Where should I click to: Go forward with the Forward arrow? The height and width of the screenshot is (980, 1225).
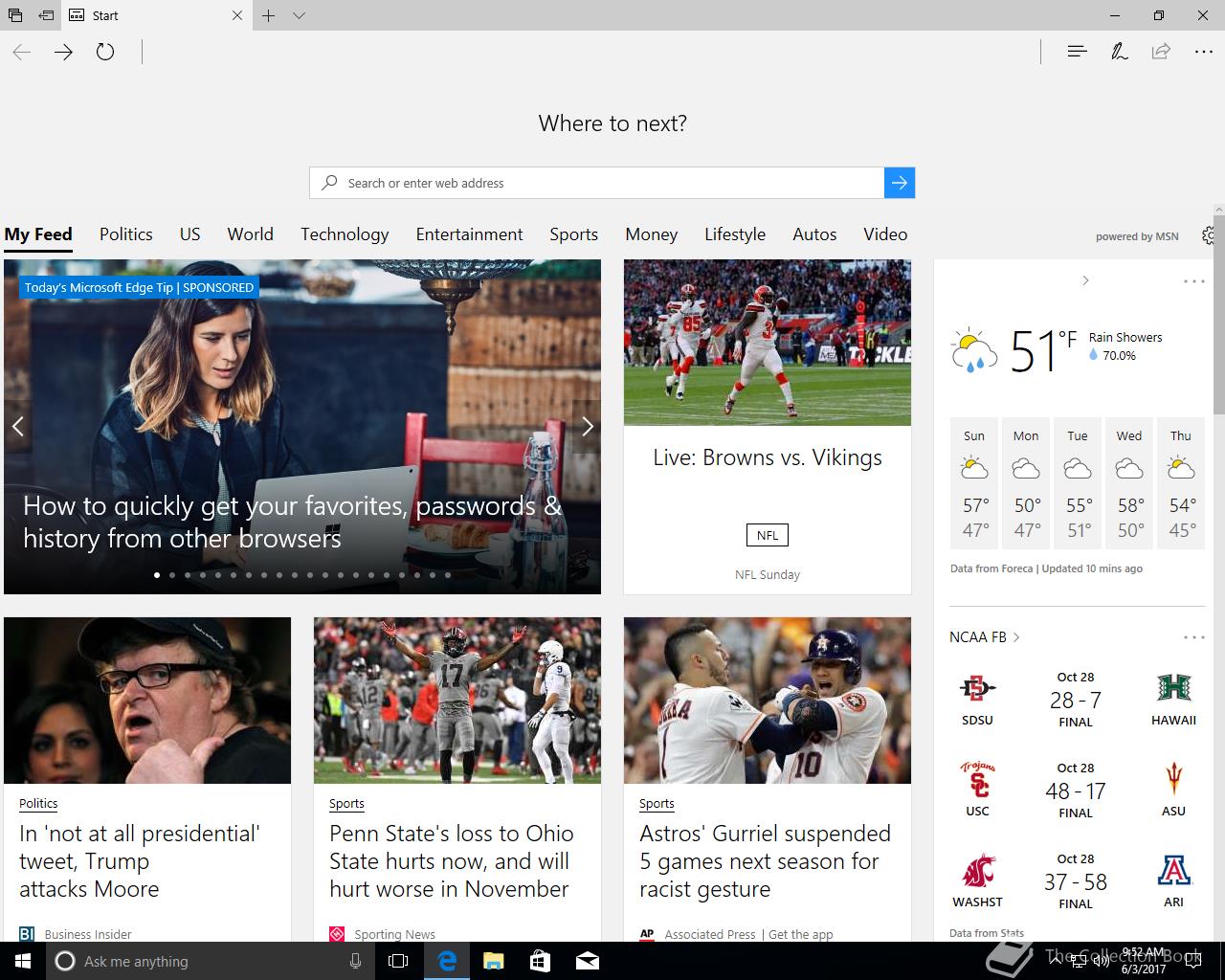click(63, 52)
